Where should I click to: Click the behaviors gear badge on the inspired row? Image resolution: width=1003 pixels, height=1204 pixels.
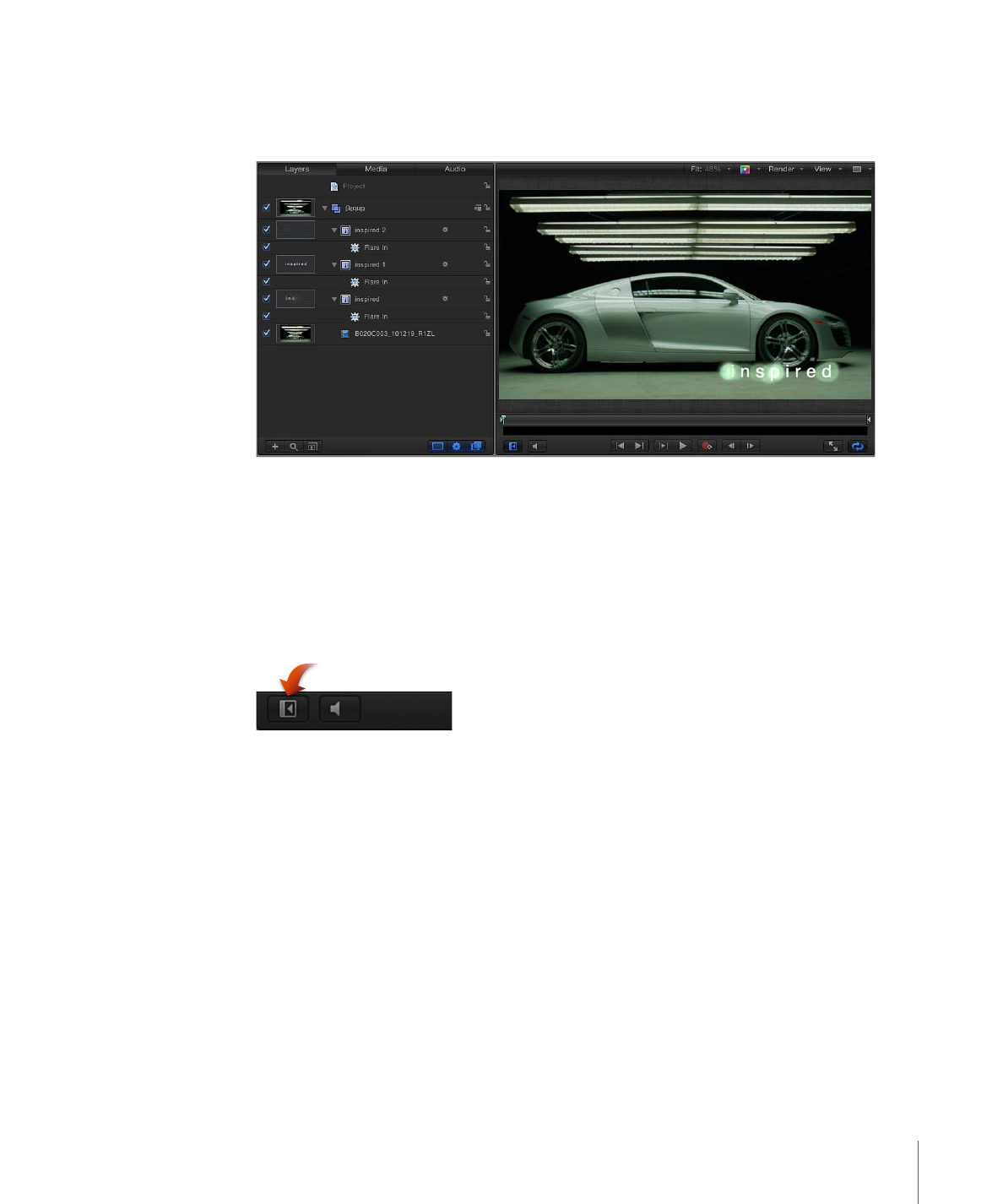445,299
